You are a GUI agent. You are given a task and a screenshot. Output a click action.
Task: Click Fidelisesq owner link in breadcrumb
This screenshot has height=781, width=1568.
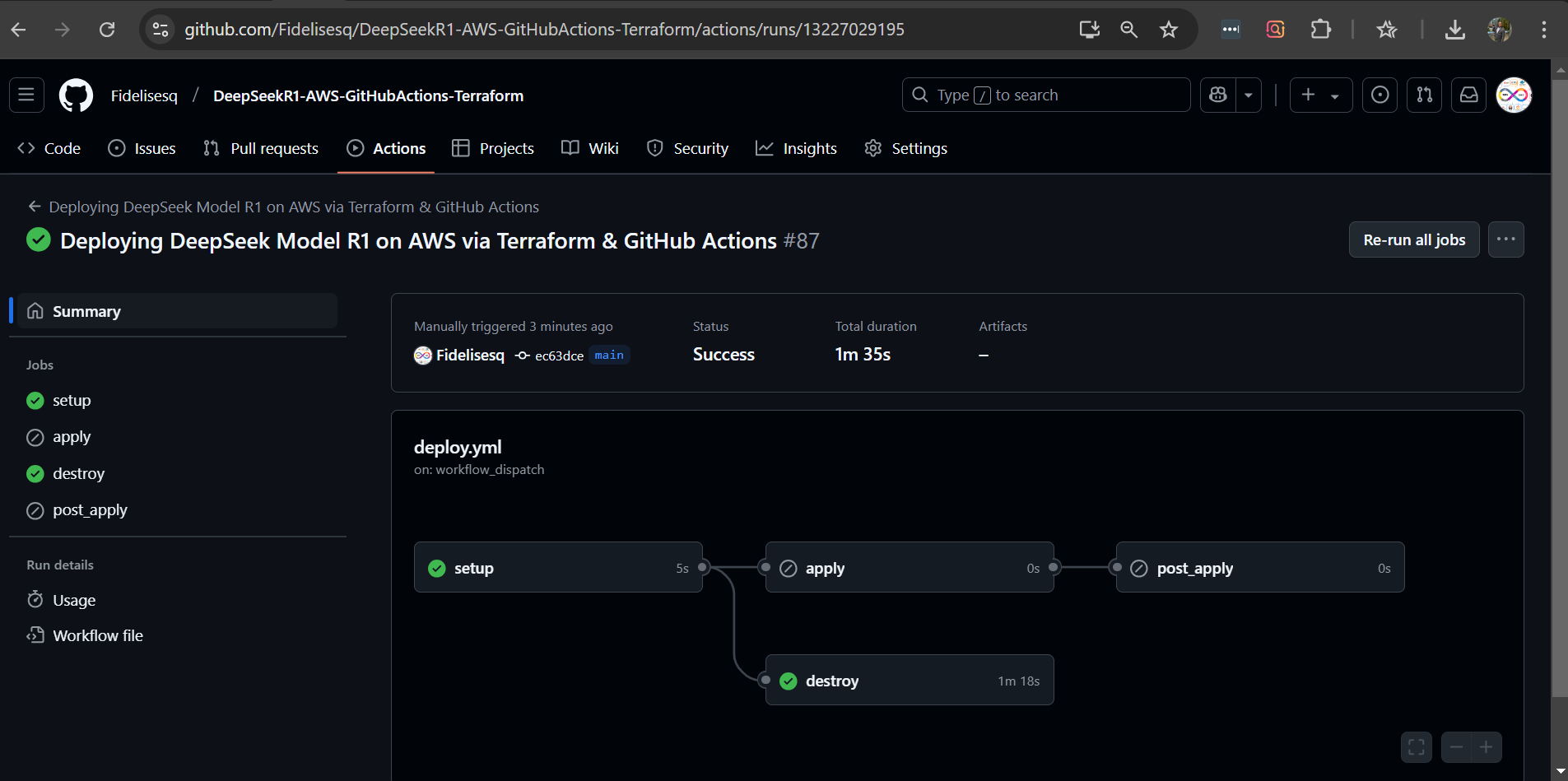click(144, 95)
